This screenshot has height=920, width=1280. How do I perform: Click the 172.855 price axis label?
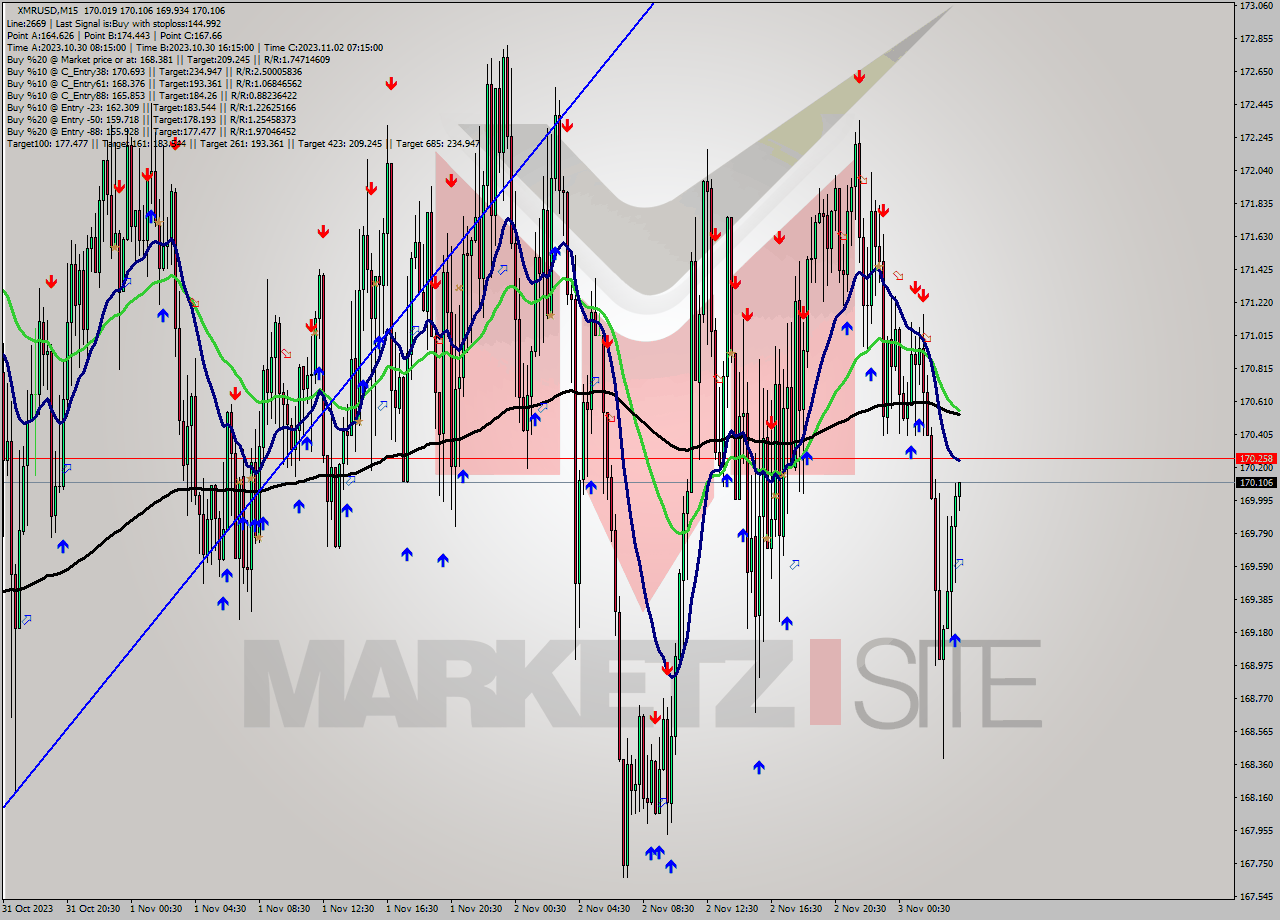coord(1256,39)
